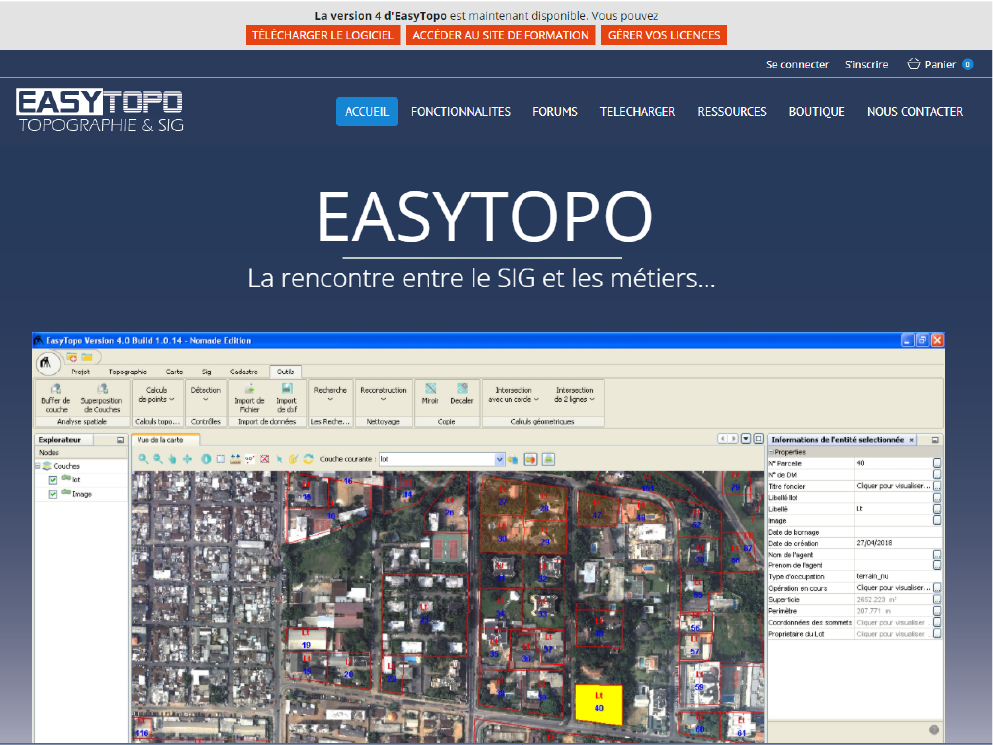Open the FONCTIONNALITES menu item
Screen dimensions: 993x745
(x=460, y=112)
